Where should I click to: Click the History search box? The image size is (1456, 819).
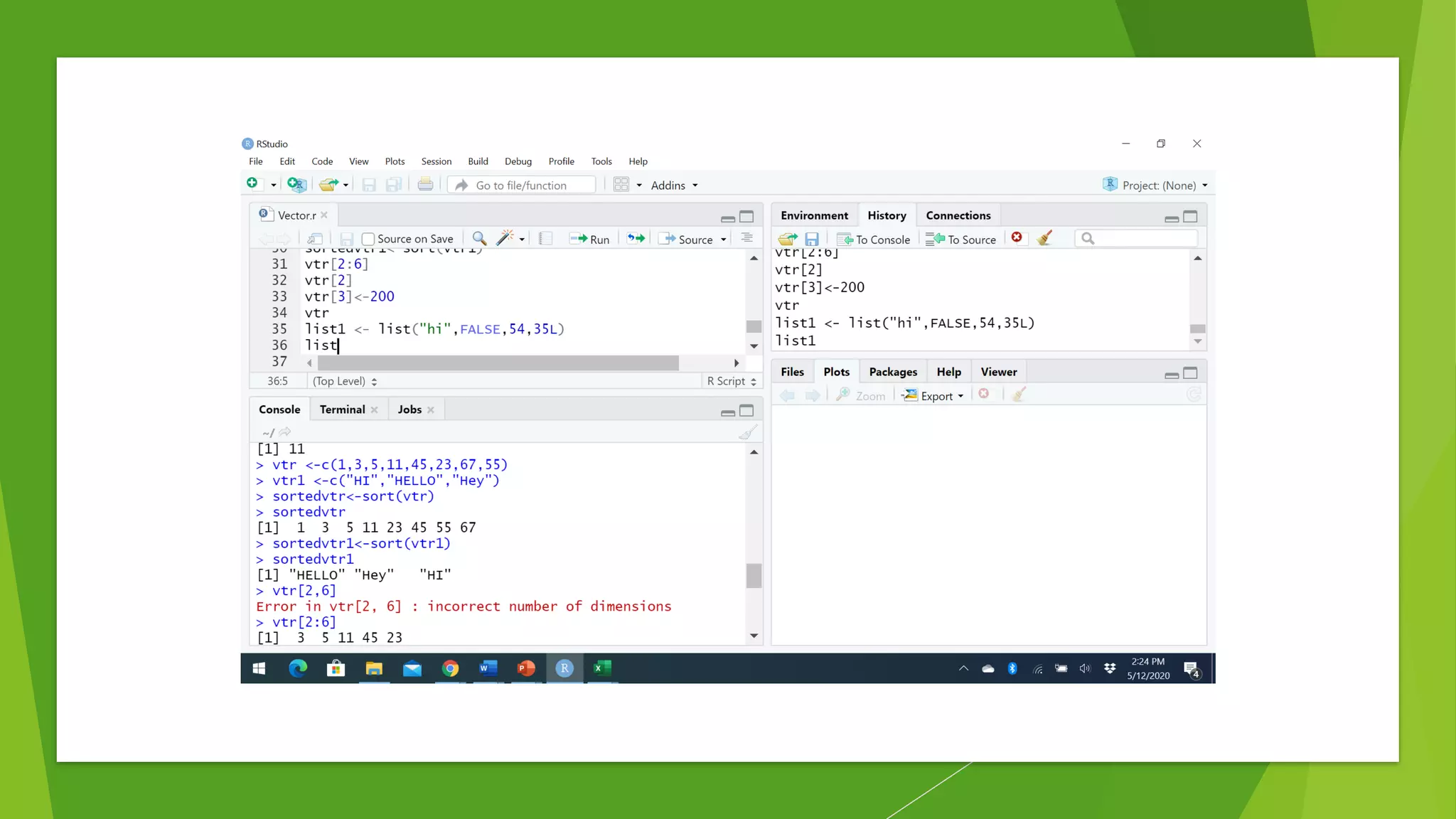(x=1136, y=238)
